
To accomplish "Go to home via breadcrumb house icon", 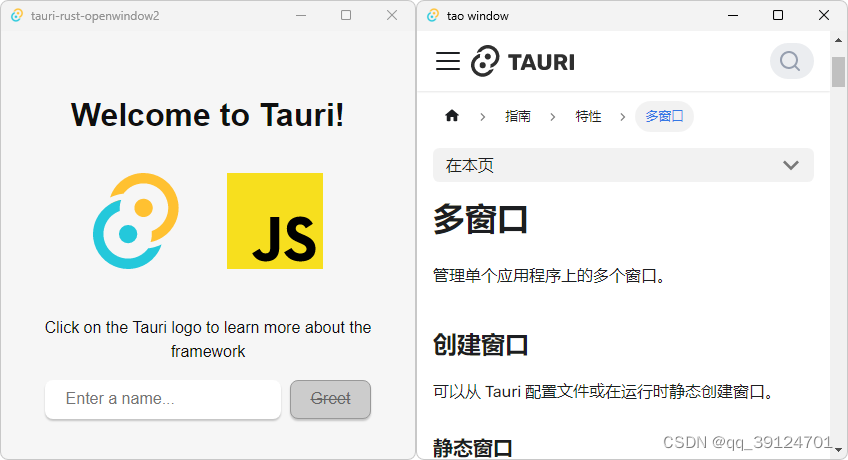I will pos(452,116).
